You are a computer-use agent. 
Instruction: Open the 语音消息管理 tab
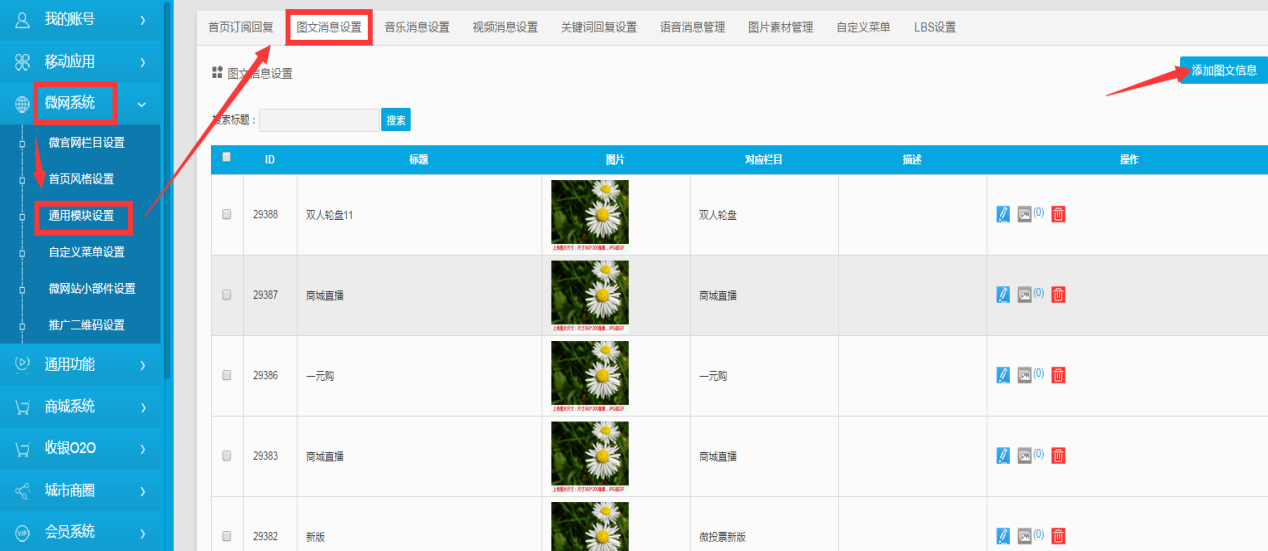pos(693,27)
